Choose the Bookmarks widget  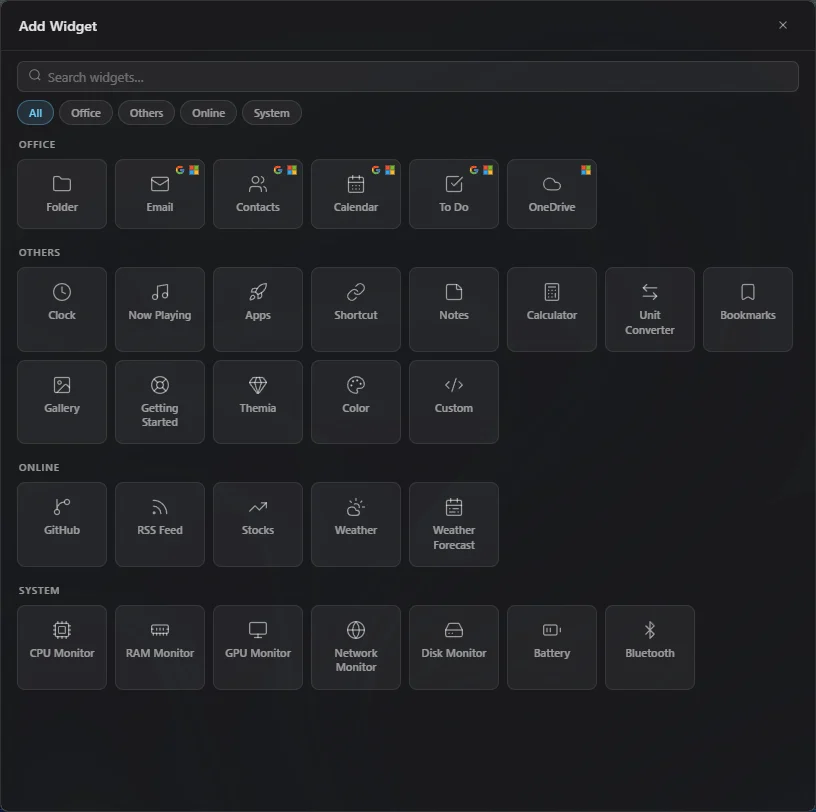pyautogui.click(x=748, y=309)
